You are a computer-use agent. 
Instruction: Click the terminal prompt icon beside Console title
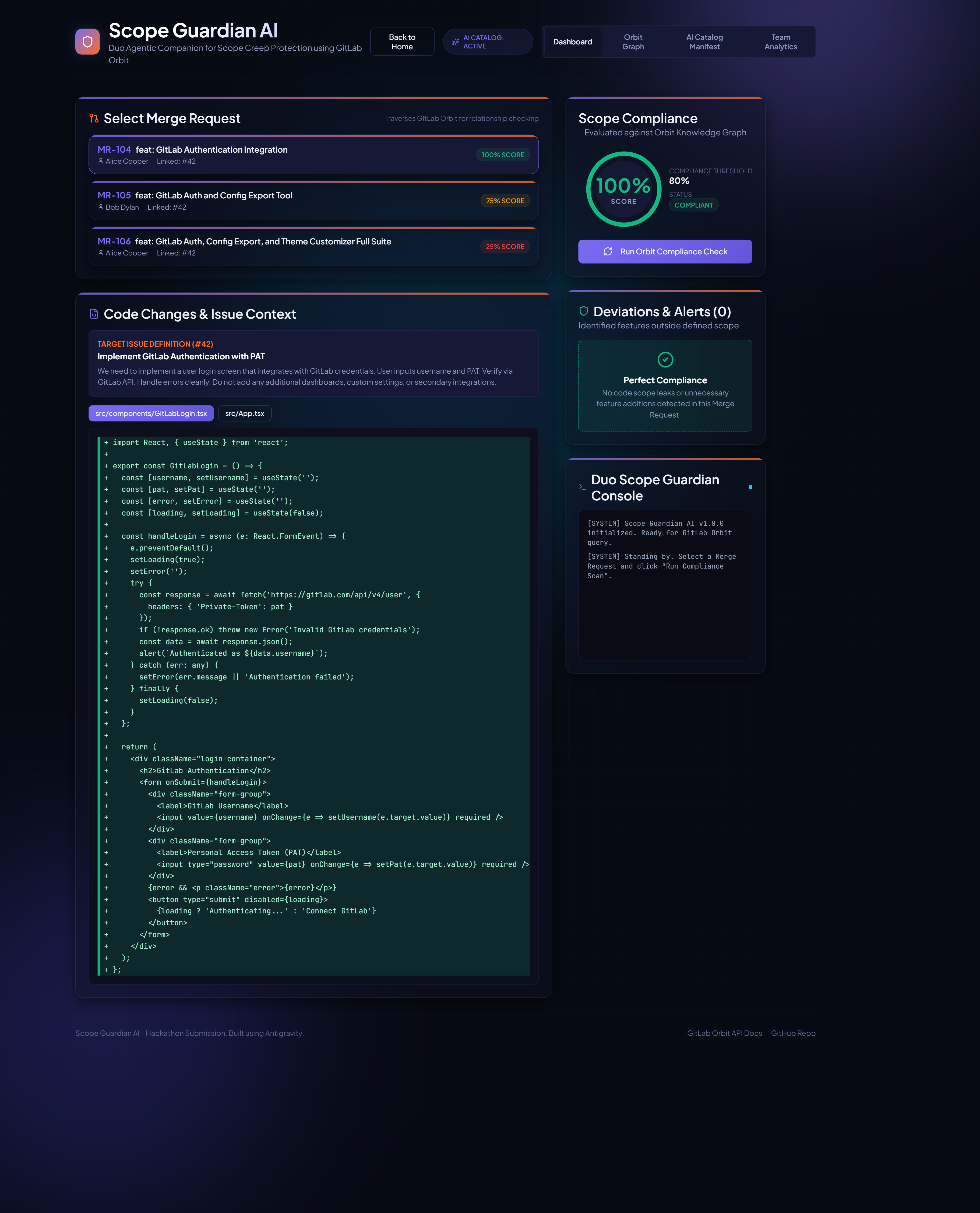click(x=582, y=487)
